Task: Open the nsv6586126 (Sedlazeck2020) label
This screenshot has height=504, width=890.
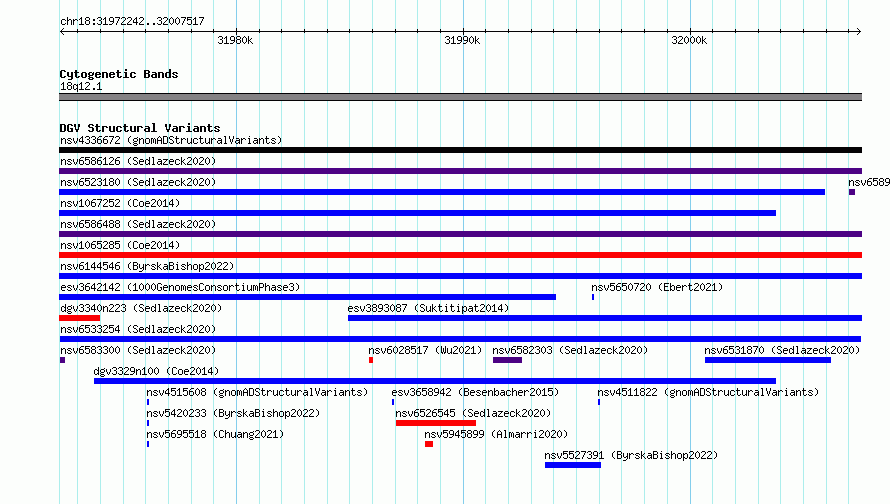Action: pyautogui.click(x=138, y=161)
